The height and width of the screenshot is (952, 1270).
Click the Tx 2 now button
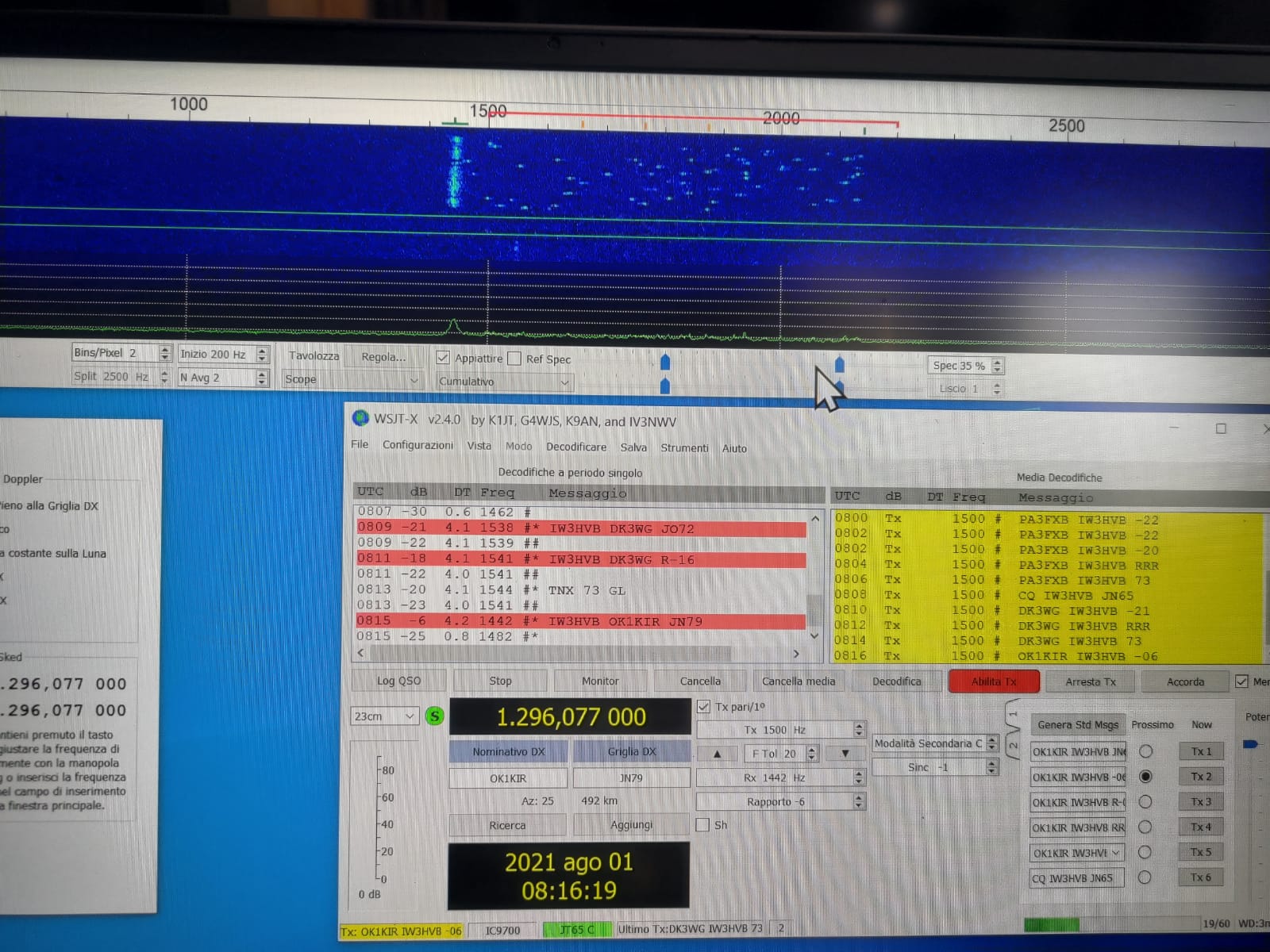pyautogui.click(x=1201, y=777)
